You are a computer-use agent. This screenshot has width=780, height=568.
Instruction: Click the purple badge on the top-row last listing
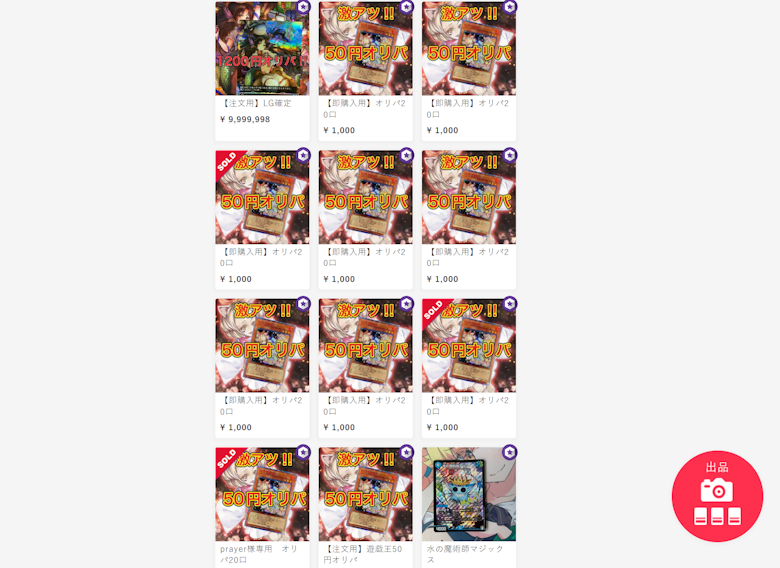click(x=509, y=7)
